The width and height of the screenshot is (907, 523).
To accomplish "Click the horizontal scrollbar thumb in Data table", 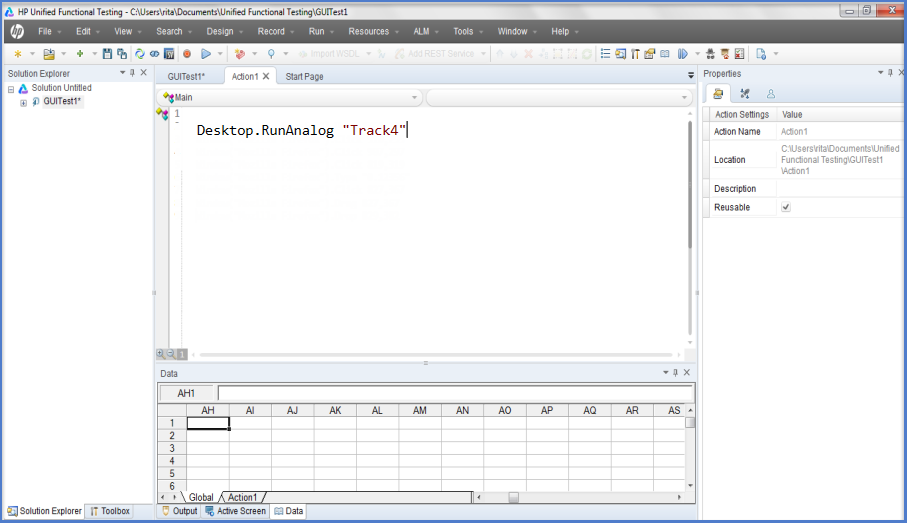I will [x=513, y=497].
